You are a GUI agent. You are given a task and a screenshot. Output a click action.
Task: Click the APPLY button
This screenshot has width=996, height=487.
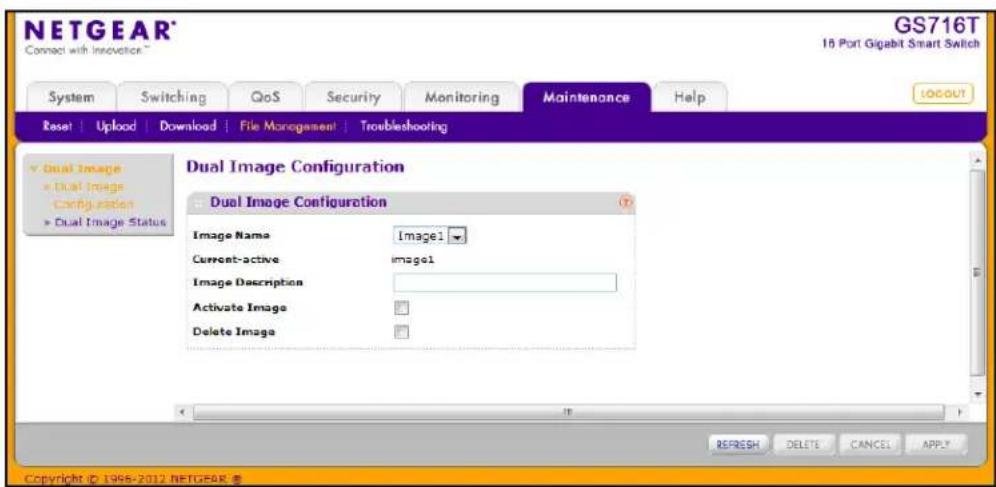pyautogui.click(x=936, y=445)
